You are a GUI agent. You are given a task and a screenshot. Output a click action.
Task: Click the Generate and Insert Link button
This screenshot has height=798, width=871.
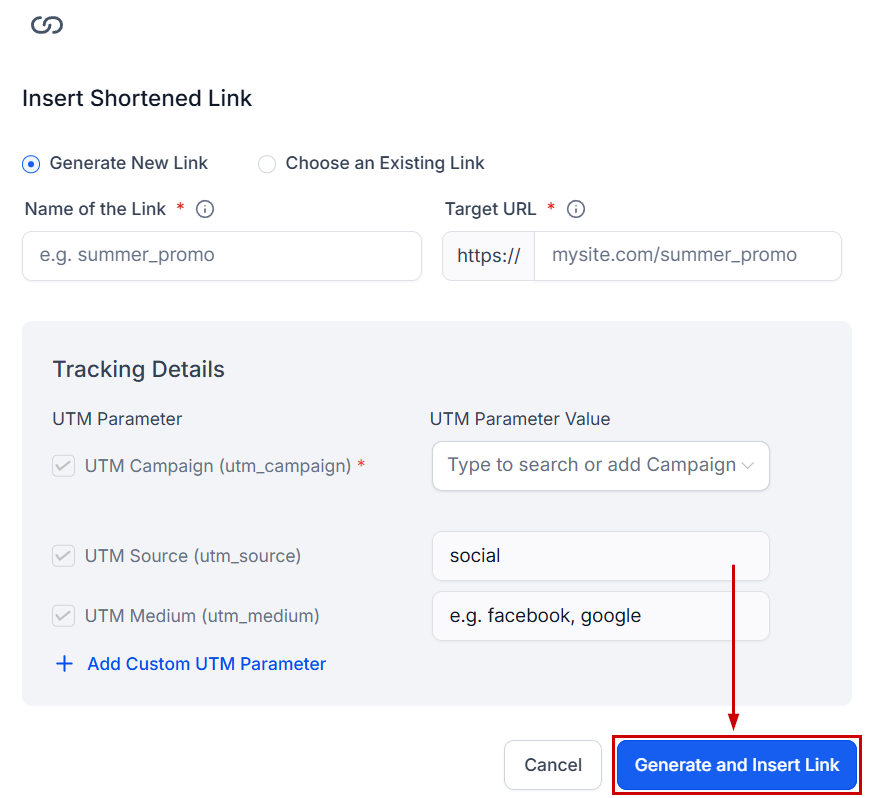coord(737,765)
